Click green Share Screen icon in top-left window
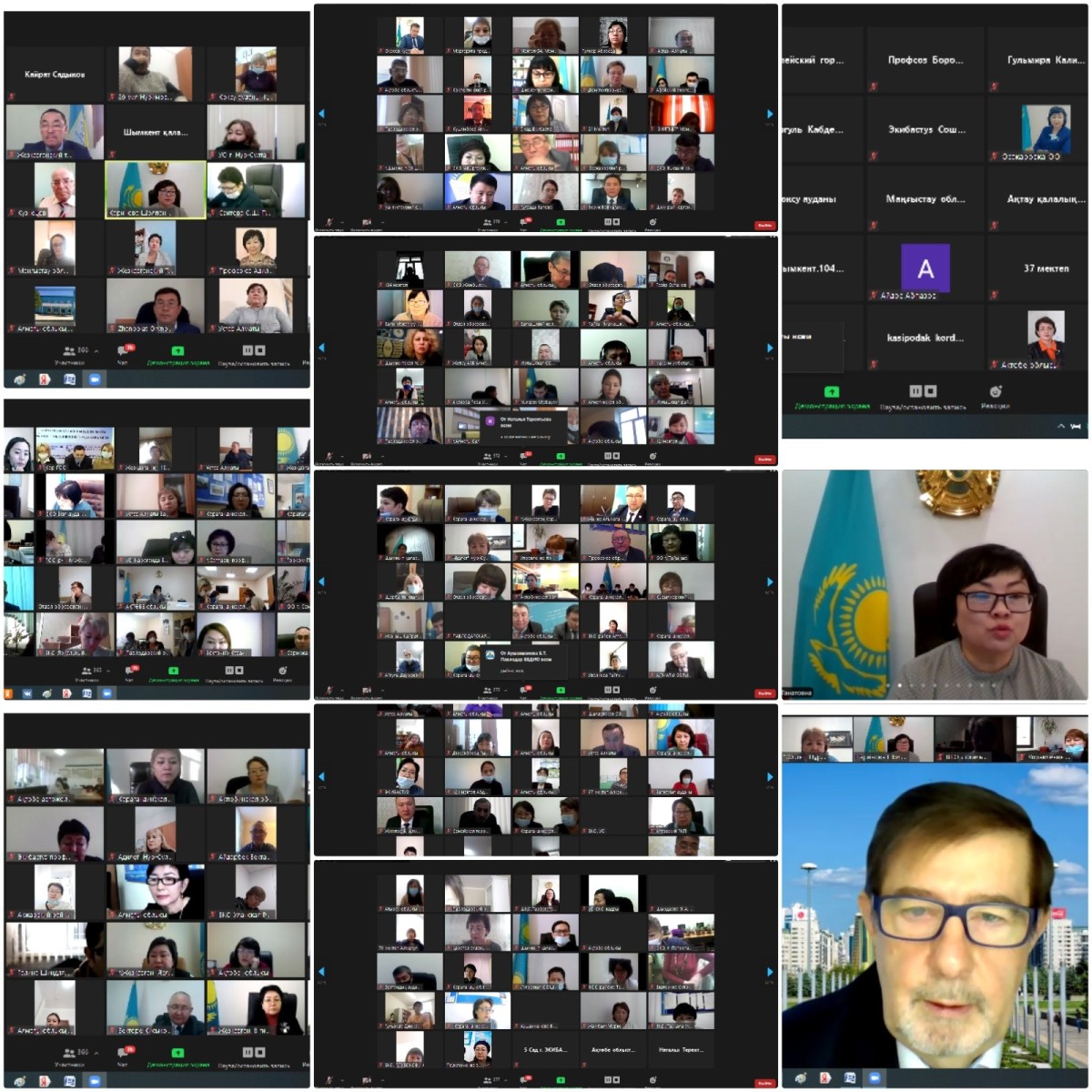The width and height of the screenshot is (1092, 1092). click(x=177, y=350)
